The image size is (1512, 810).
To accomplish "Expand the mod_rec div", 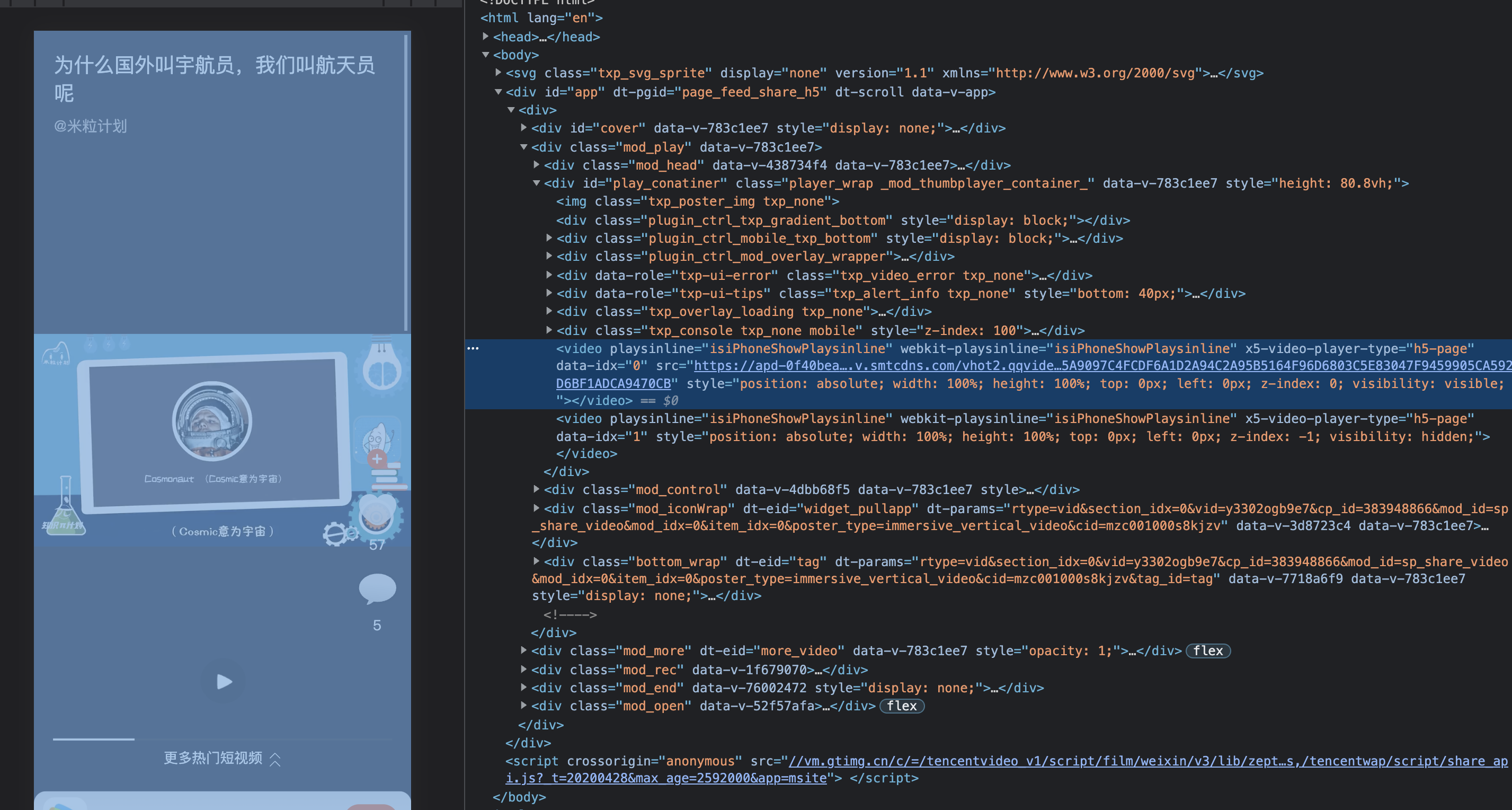I will pyautogui.click(x=523, y=669).
